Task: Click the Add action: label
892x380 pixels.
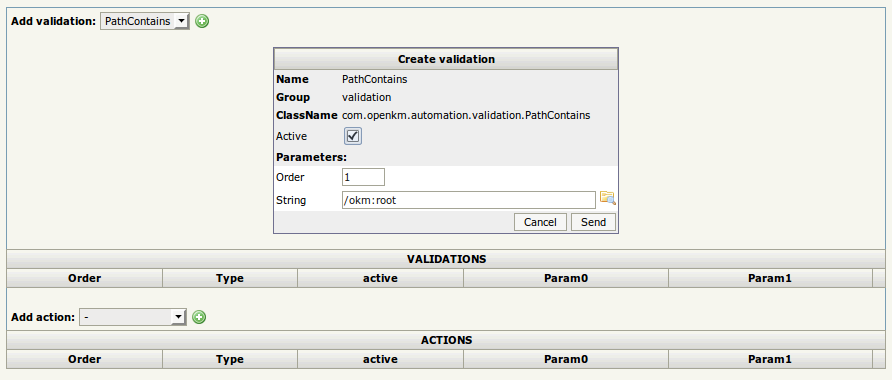Action: [43, 317]
